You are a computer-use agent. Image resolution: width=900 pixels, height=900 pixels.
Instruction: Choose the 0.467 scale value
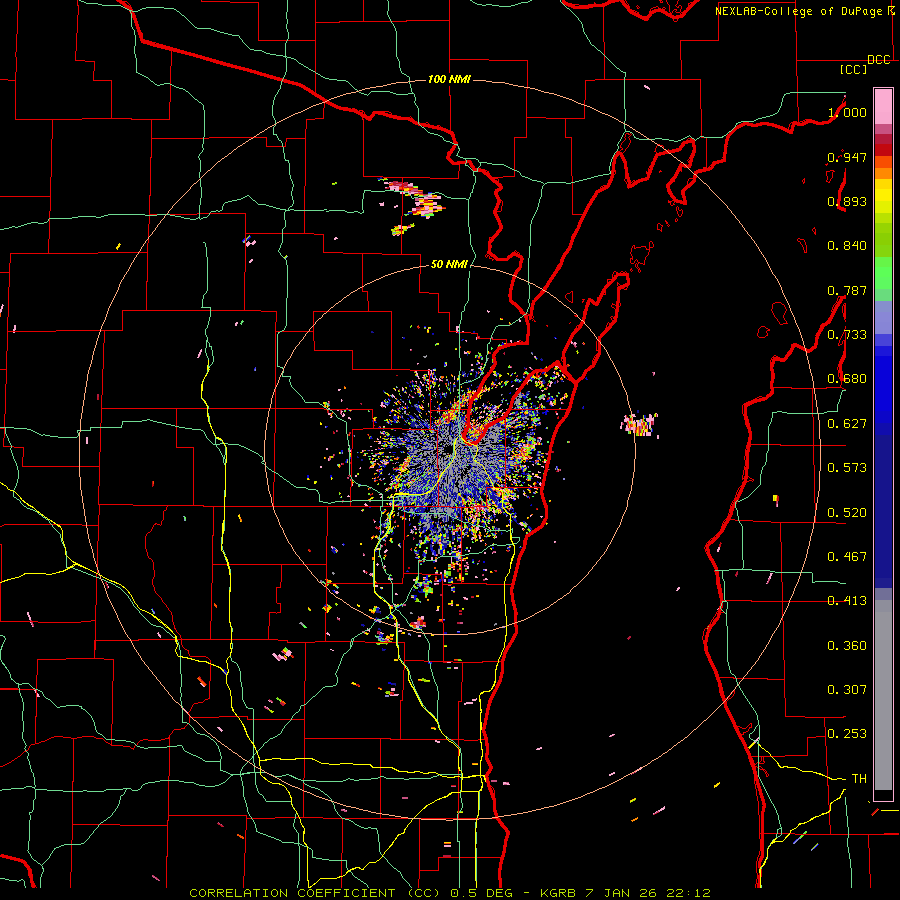847,557
